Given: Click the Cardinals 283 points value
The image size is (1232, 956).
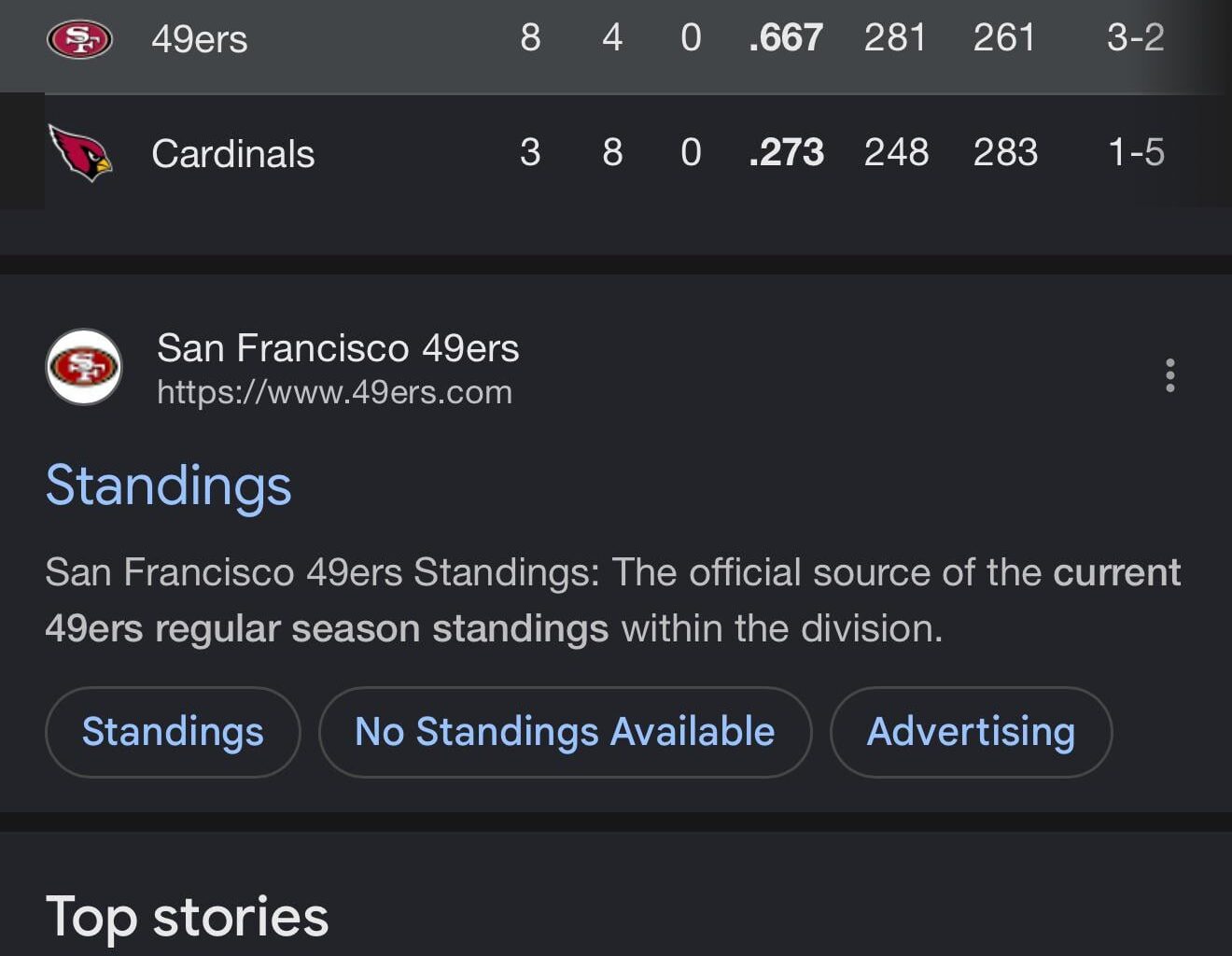Looking at the screenshot, I should 1005,152.
